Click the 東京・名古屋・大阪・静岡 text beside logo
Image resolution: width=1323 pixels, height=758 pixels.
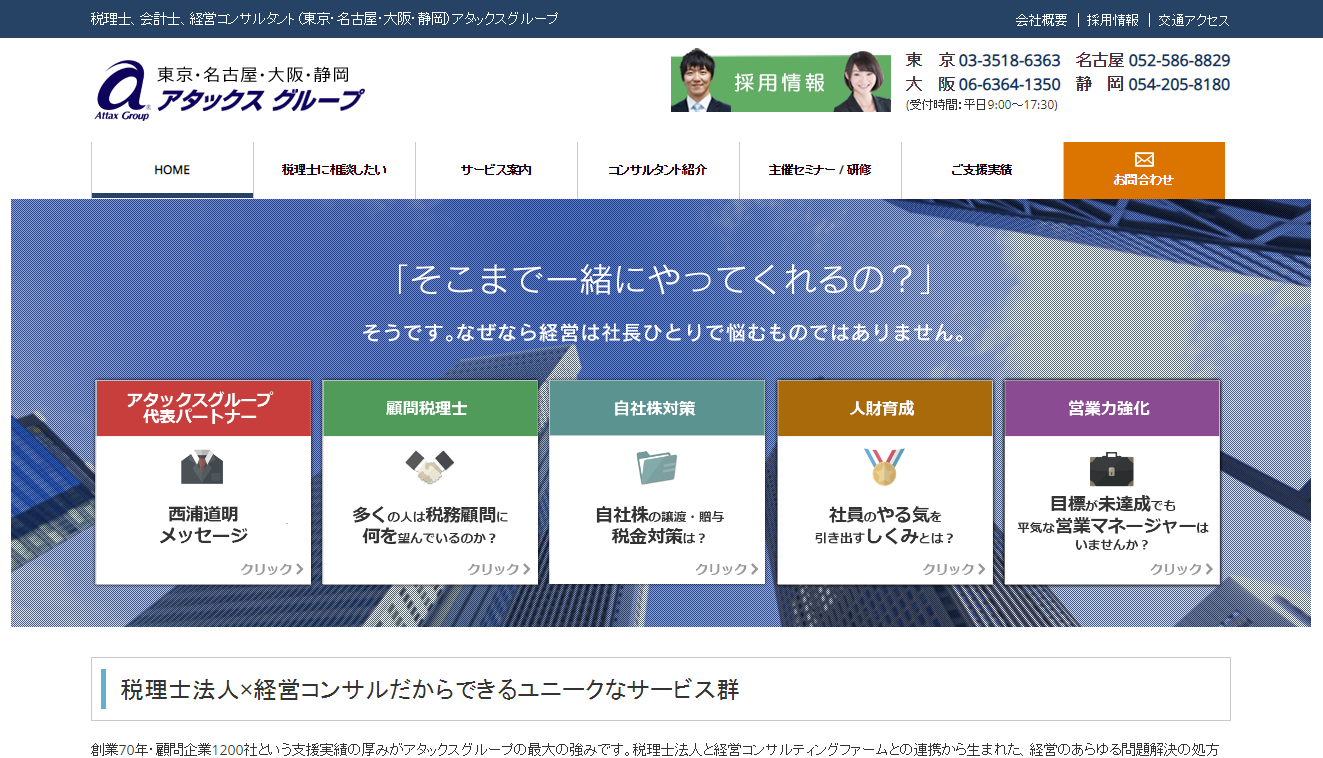click(x=253, y=75)
